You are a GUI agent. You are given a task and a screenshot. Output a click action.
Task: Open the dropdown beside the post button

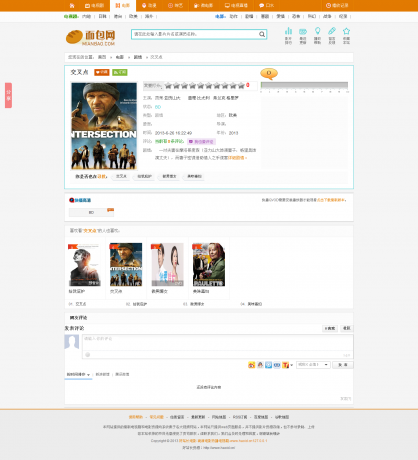pyautogui.click(x=313, y=365)
